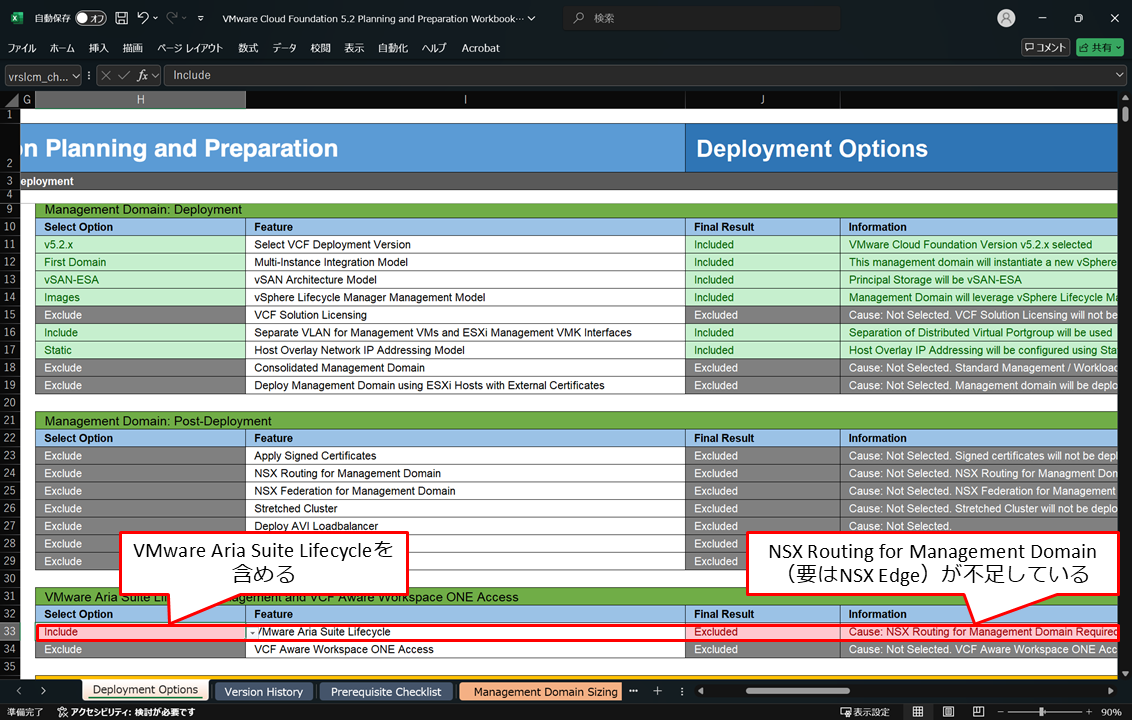Switch to Page Layout view icon
Viewport: 1132px width, 720px height.
click(948, 712)
